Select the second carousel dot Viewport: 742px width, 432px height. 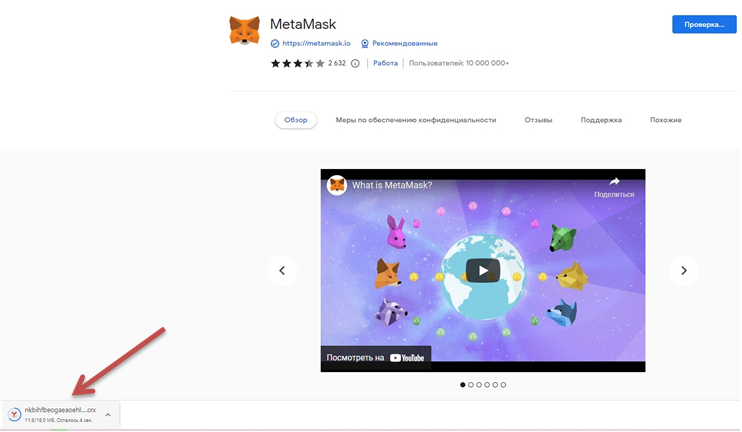point(471,385)
